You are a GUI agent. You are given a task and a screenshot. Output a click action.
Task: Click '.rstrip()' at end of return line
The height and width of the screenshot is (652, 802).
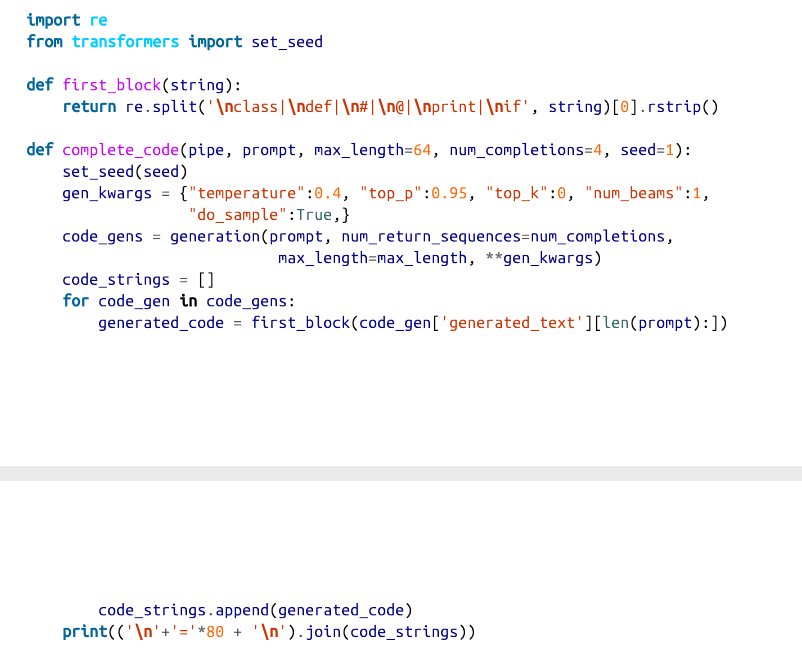pos(678,107)
